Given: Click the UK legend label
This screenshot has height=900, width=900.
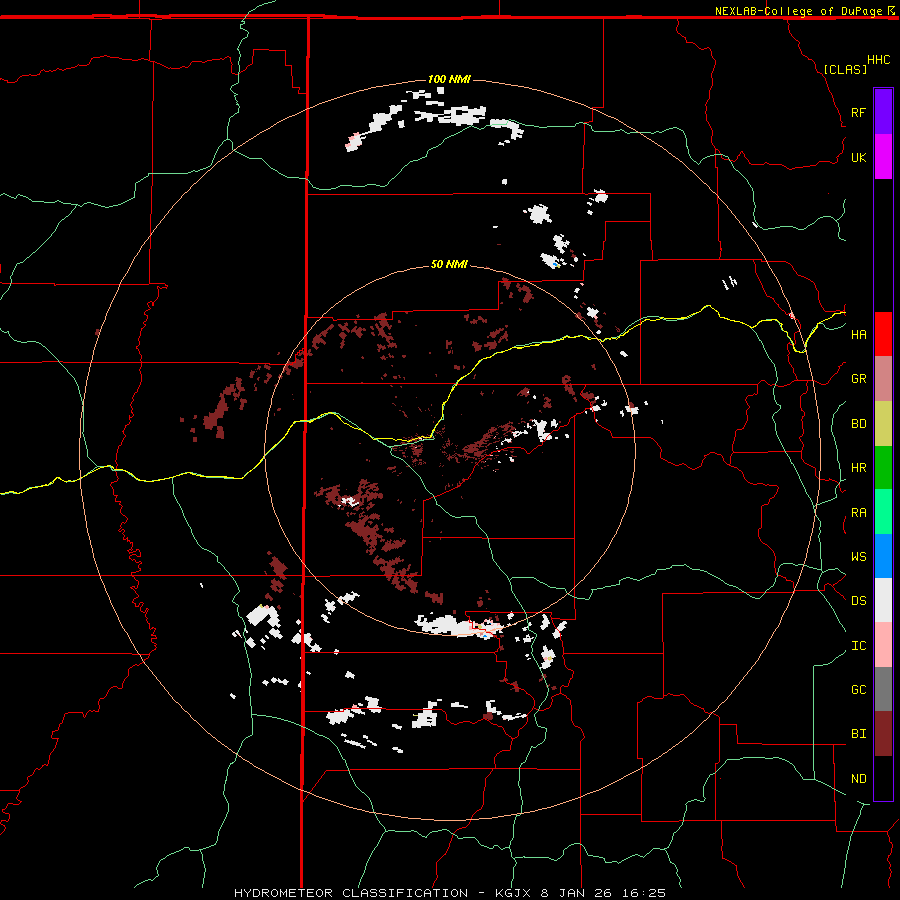Looking at the screenshot, I should 858,157.
